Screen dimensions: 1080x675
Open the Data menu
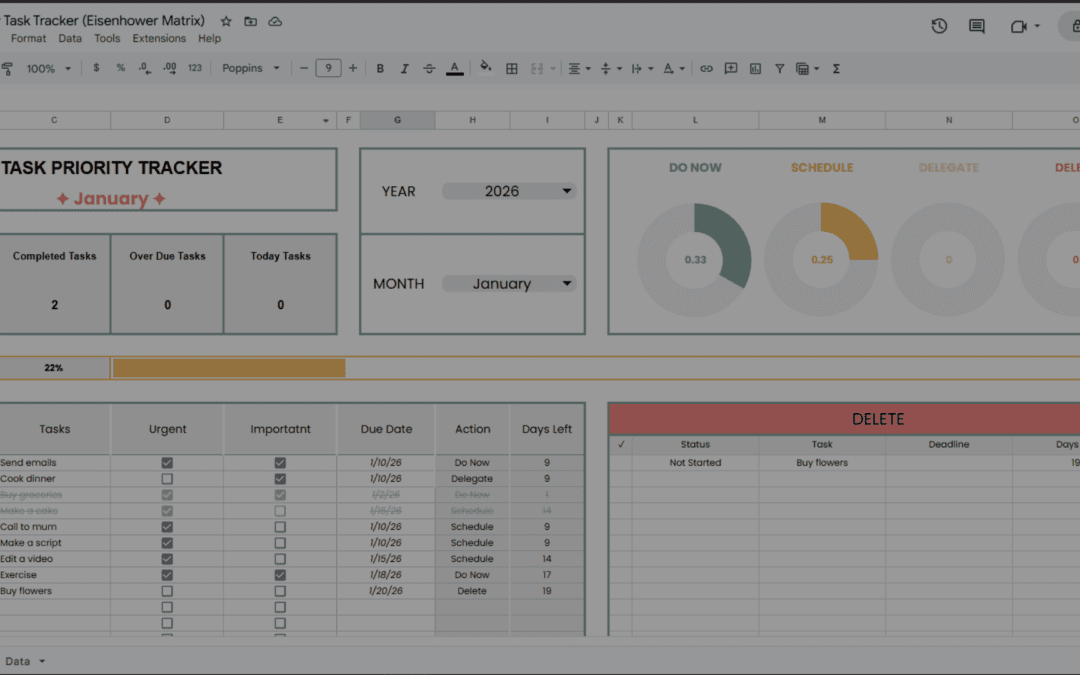70,38
